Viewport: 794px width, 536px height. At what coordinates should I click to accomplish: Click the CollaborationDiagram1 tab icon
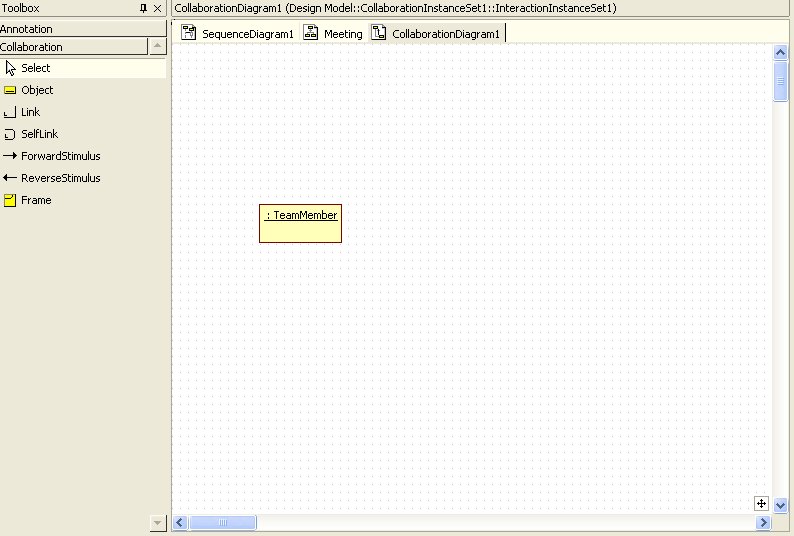coord(378,32)
